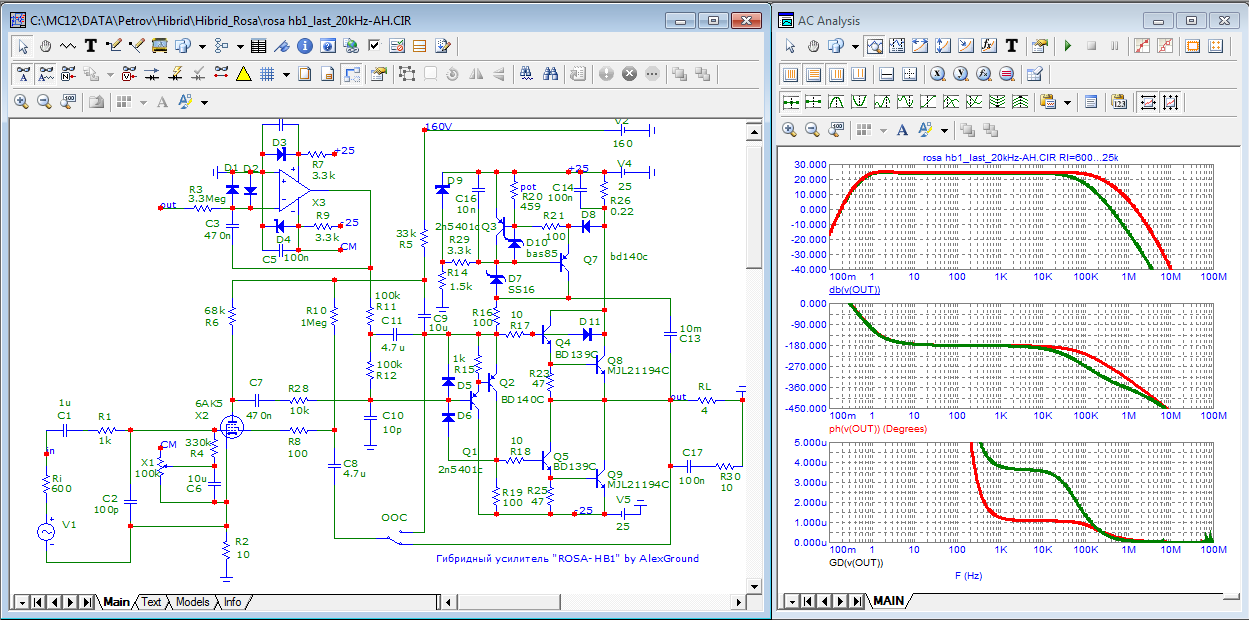Toggle the checkbox icon in schematic toolbar
Screen dimensions: 1249x620
(x=374, y=45)
